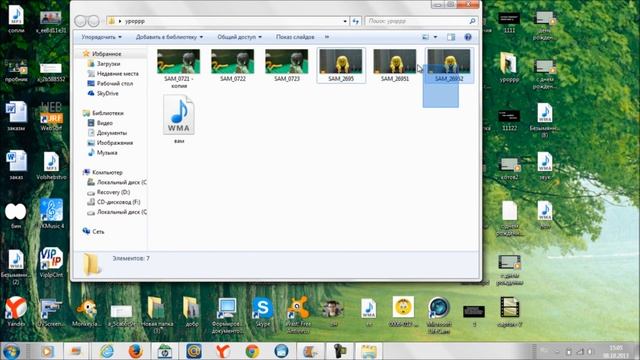
Task: Select the SAM_26951 image file
Action: 395,62
